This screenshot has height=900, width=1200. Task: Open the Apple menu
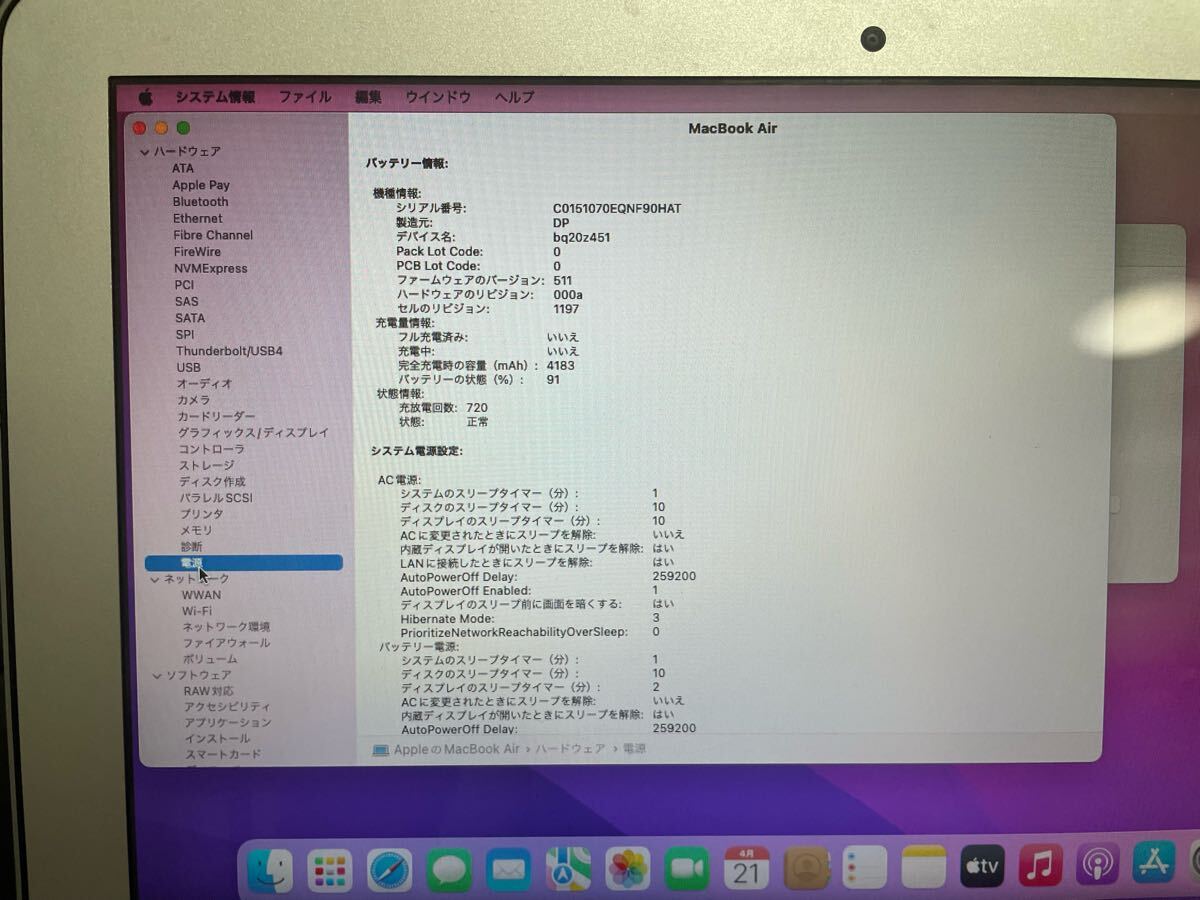(x=145, y=97)
